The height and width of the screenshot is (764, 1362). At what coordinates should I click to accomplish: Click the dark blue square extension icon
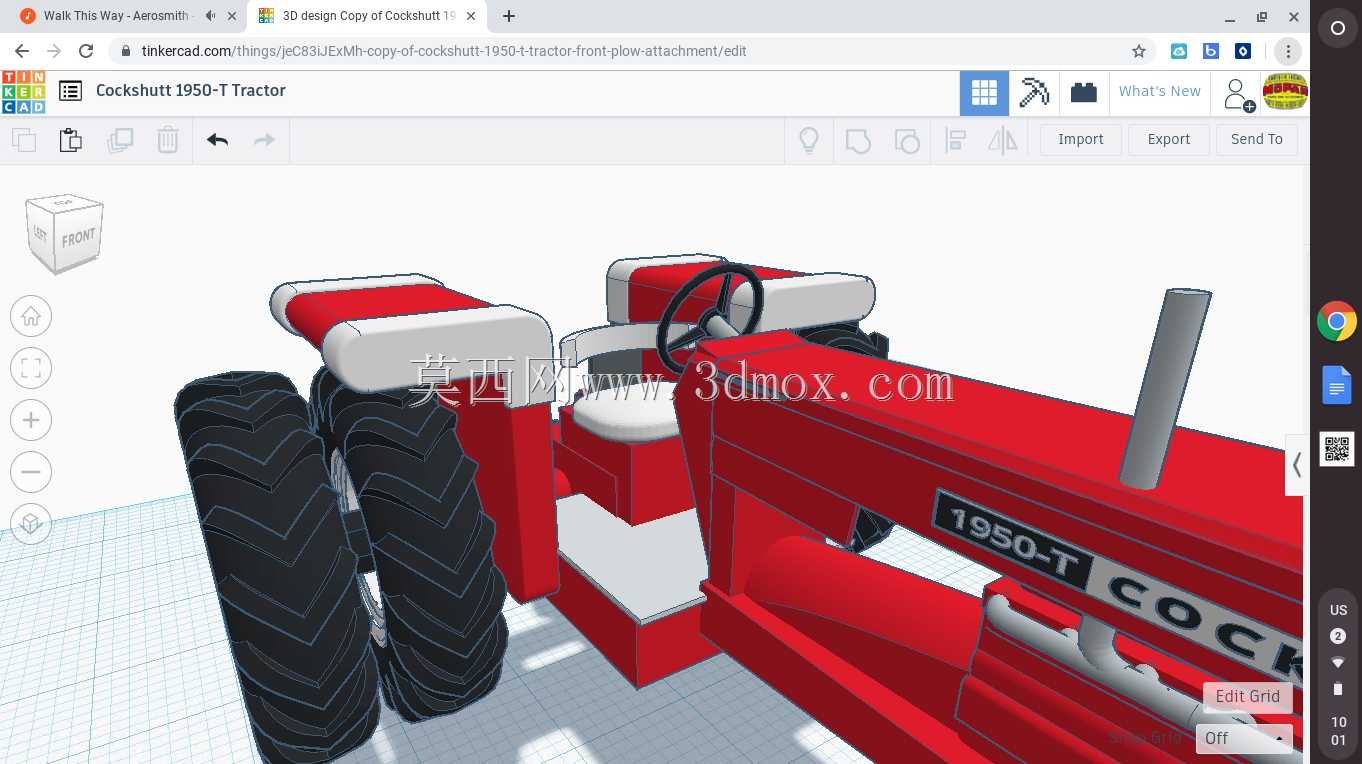1243,51
